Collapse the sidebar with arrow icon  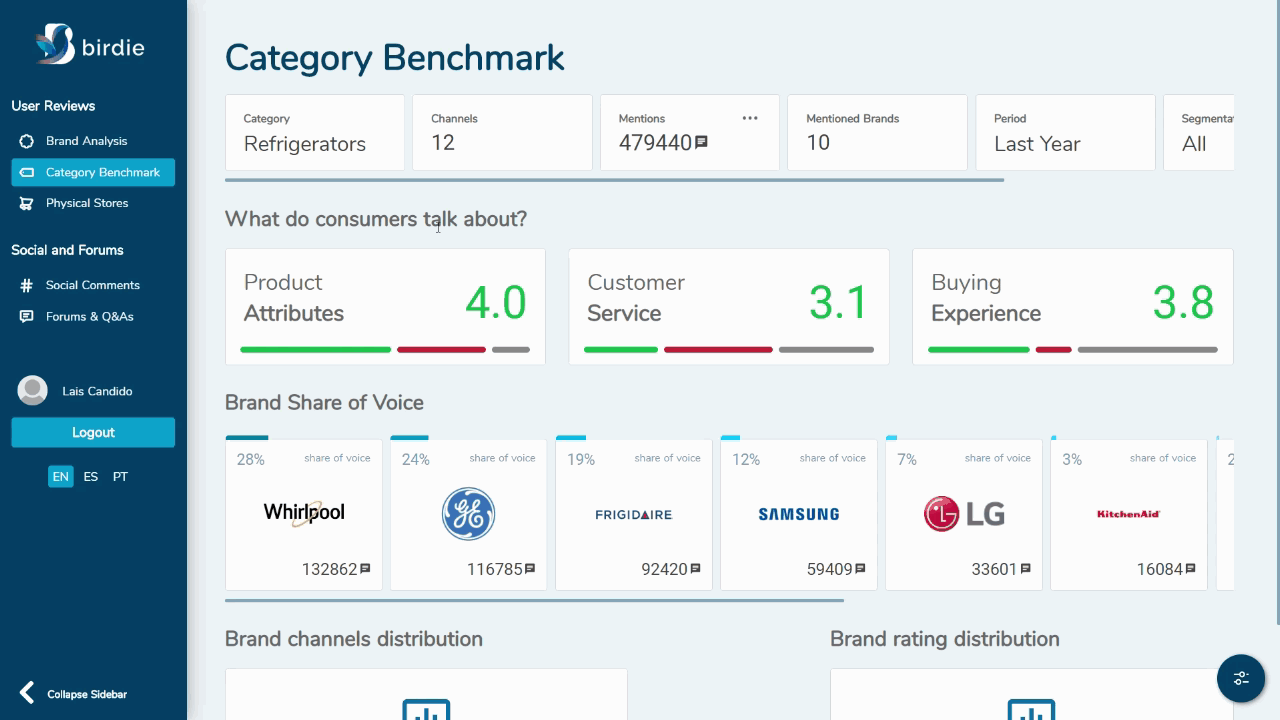27,693
